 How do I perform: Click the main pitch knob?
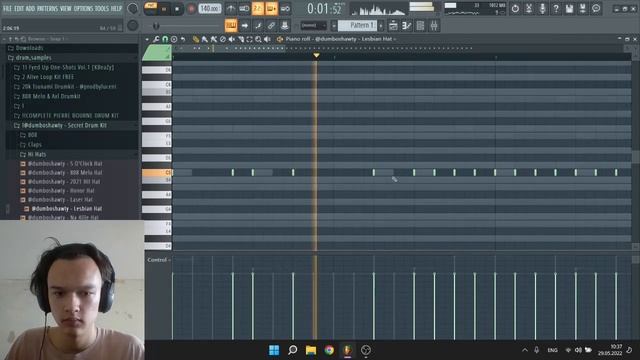pyautogui.click(x=133, y=25)
